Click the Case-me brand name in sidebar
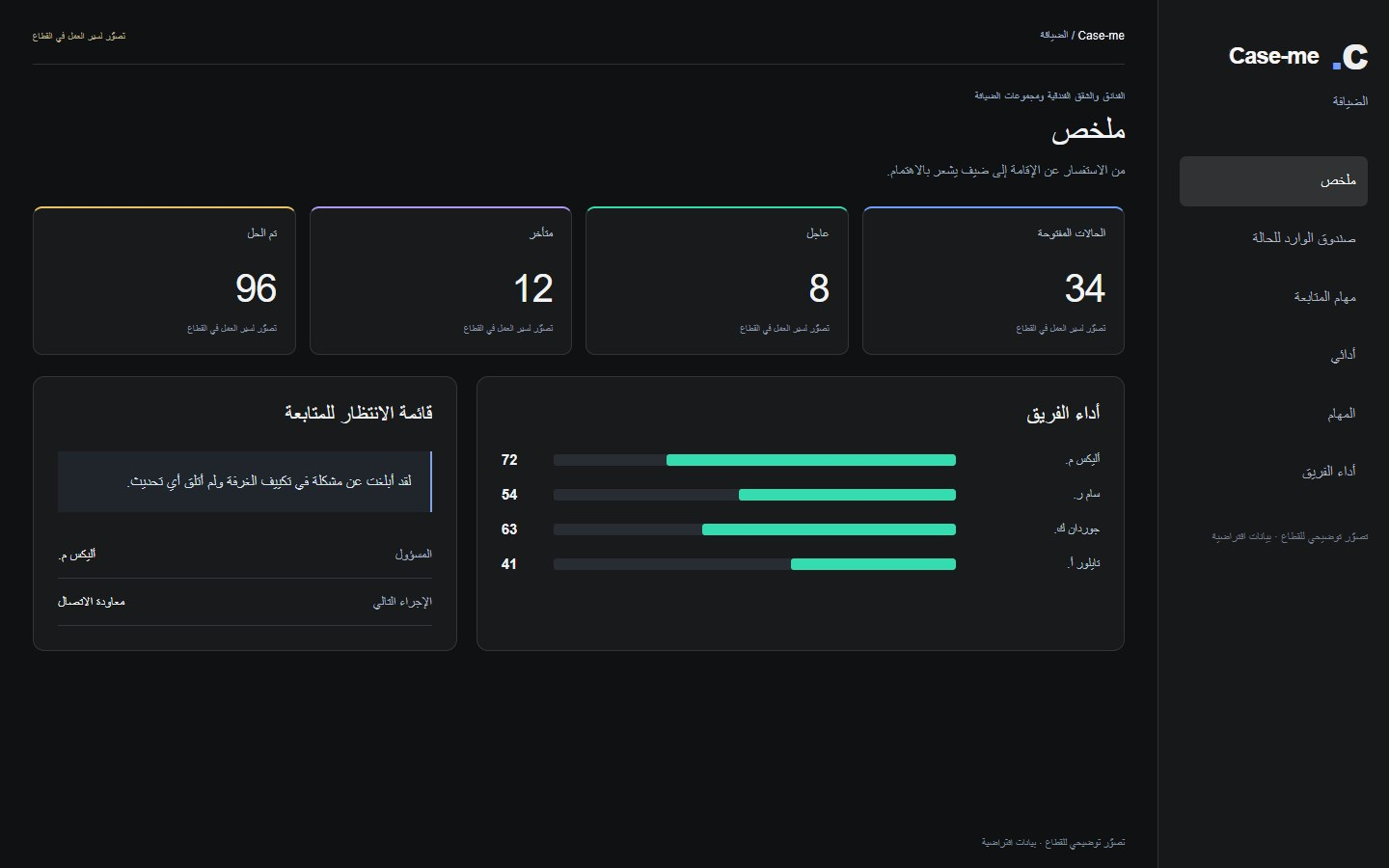The height and width of the screenshot is (868, 1389). (1273, 57)
